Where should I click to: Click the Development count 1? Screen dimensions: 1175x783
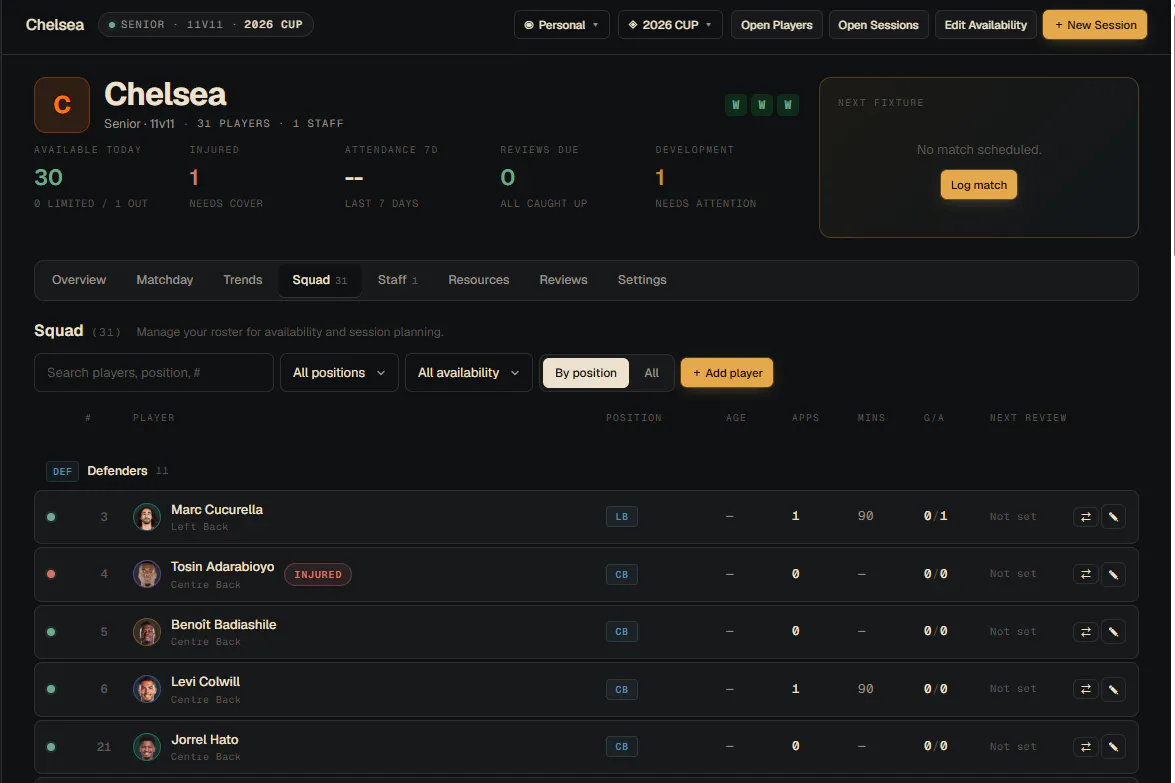pos(660,178)
